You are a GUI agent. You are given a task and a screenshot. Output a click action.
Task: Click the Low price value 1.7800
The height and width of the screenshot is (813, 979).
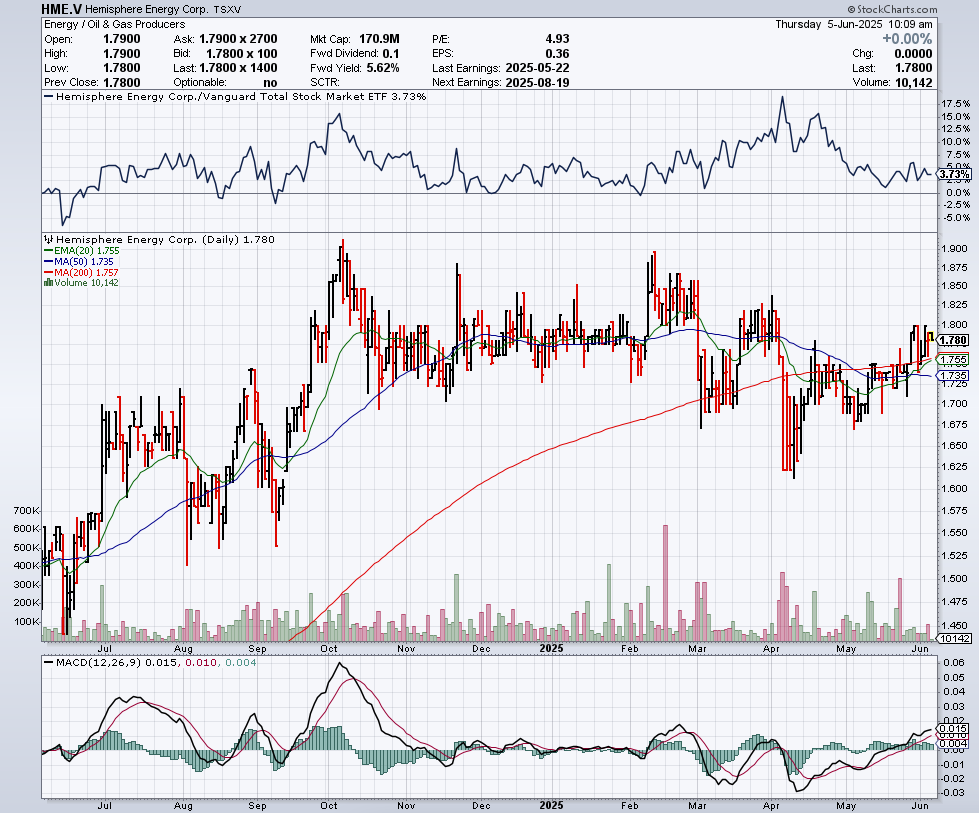122,68
